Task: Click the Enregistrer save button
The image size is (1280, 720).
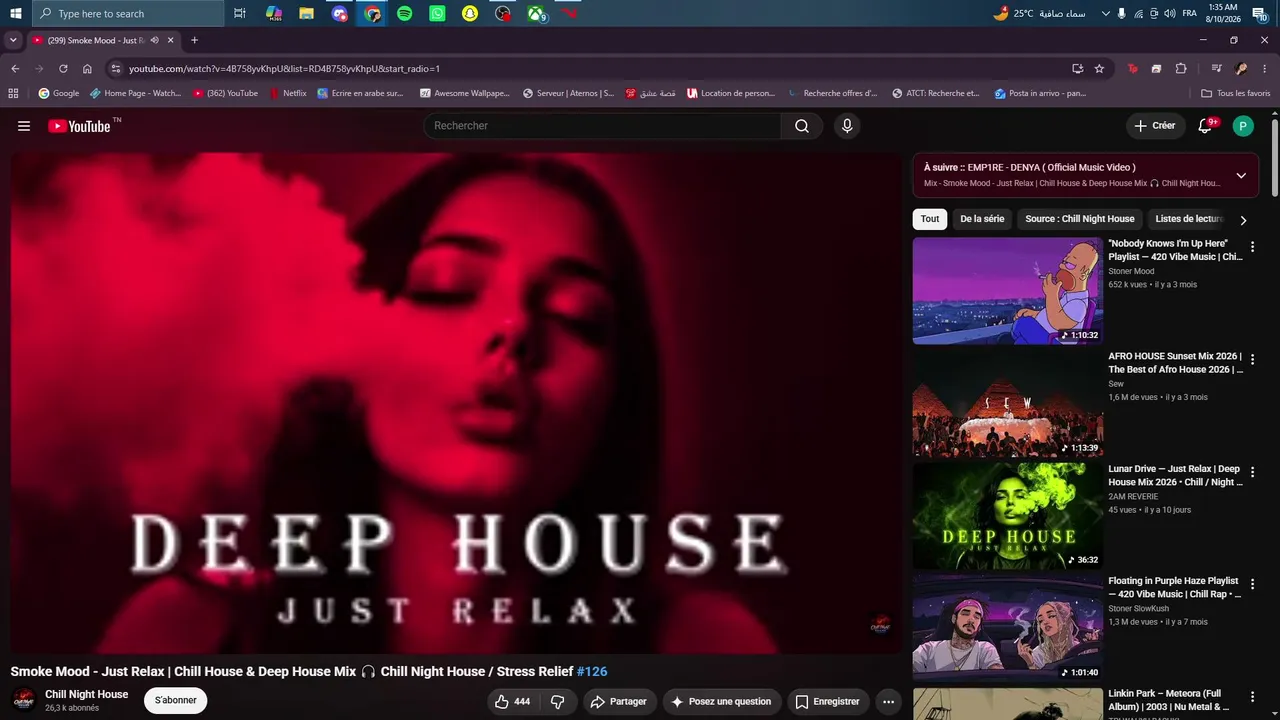Action: pyautogui.click(x=828, y=702)
